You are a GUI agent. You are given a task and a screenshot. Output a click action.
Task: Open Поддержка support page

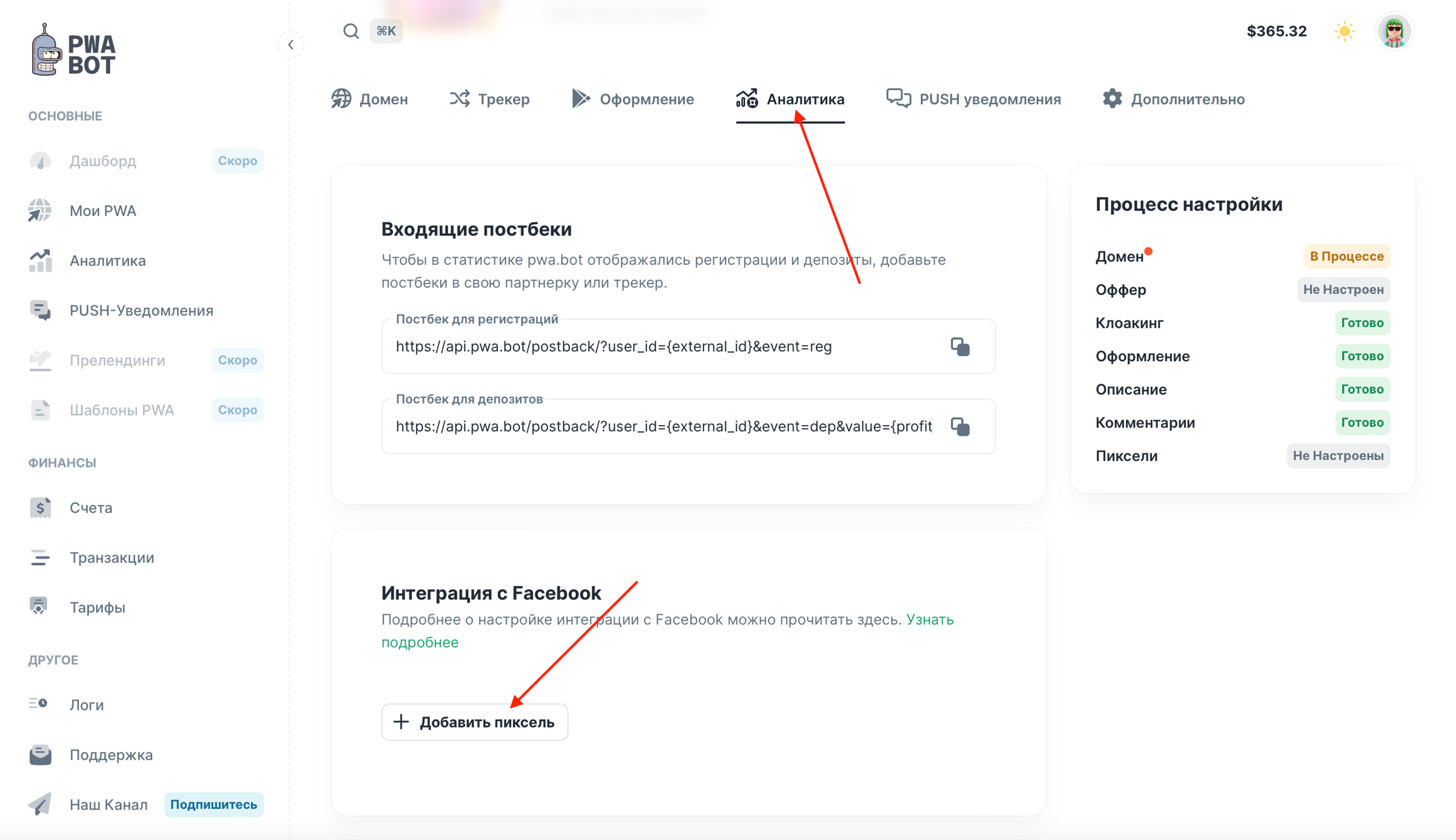point(111,755)
